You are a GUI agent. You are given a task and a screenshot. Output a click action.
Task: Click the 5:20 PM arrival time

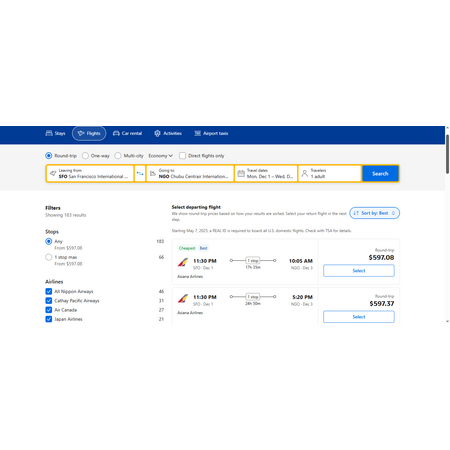coord(303,297)
